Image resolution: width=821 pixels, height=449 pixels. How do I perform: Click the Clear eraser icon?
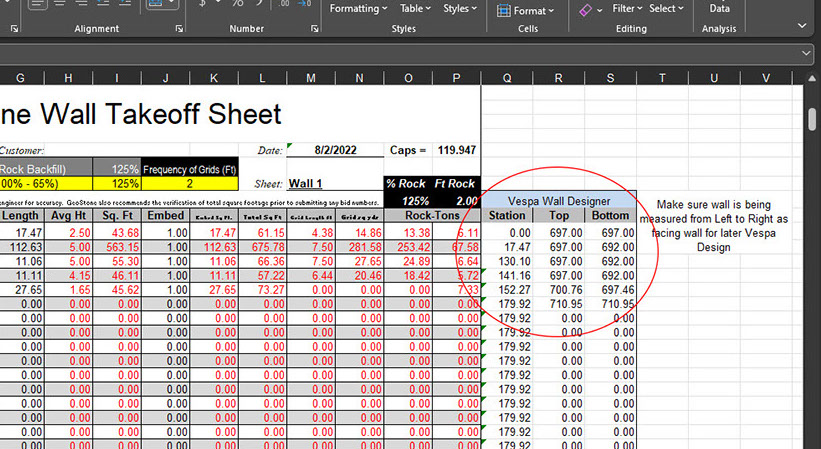[x=585, y=10]
